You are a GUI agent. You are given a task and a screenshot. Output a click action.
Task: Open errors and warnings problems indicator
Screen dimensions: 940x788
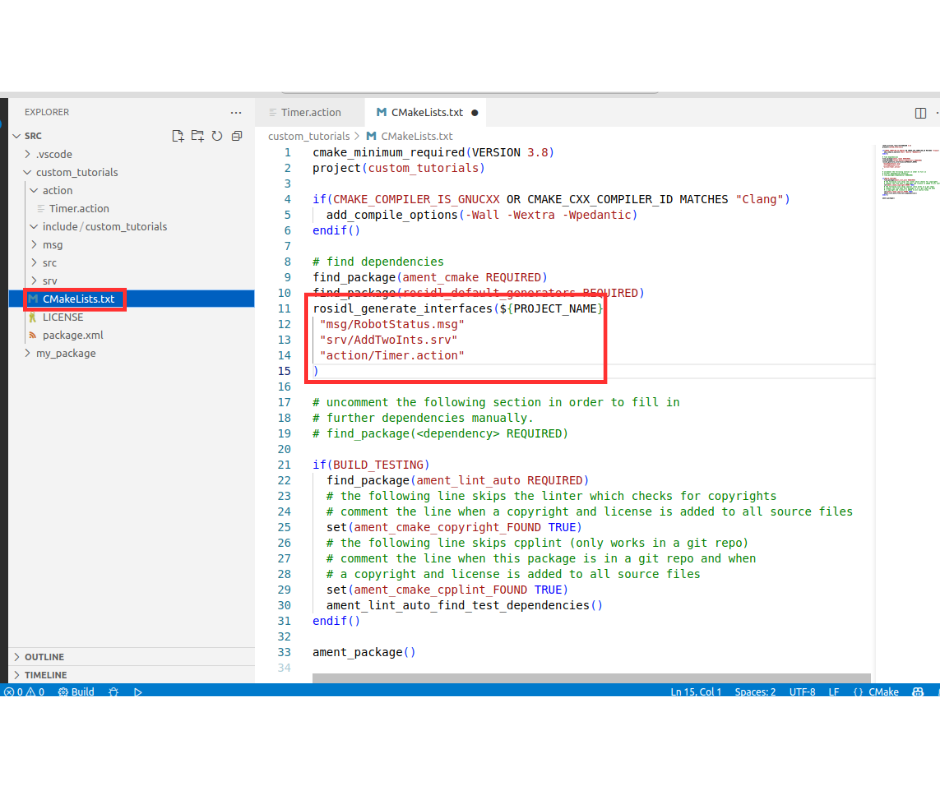pos(24,692)
